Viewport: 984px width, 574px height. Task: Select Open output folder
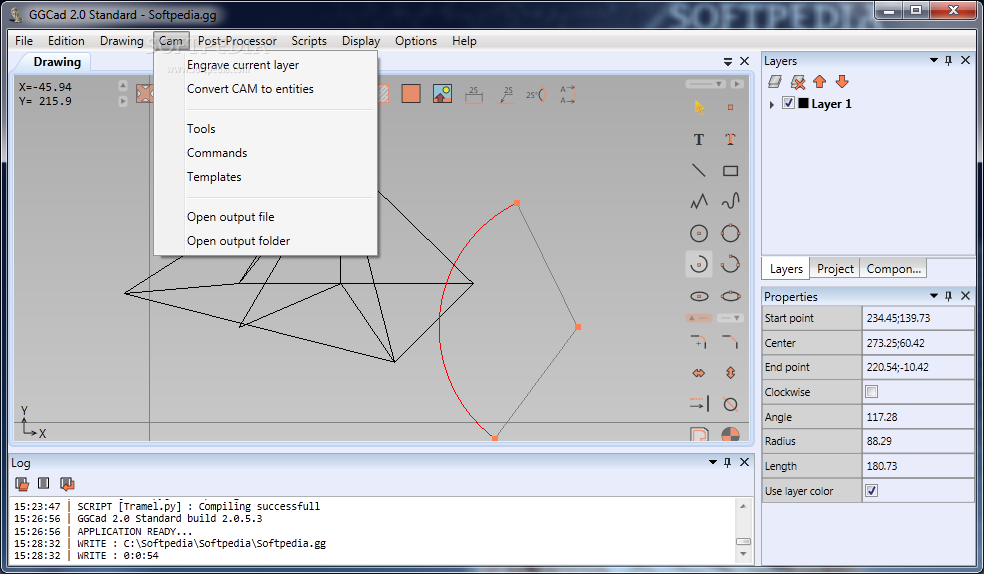(x=238, y=240)
